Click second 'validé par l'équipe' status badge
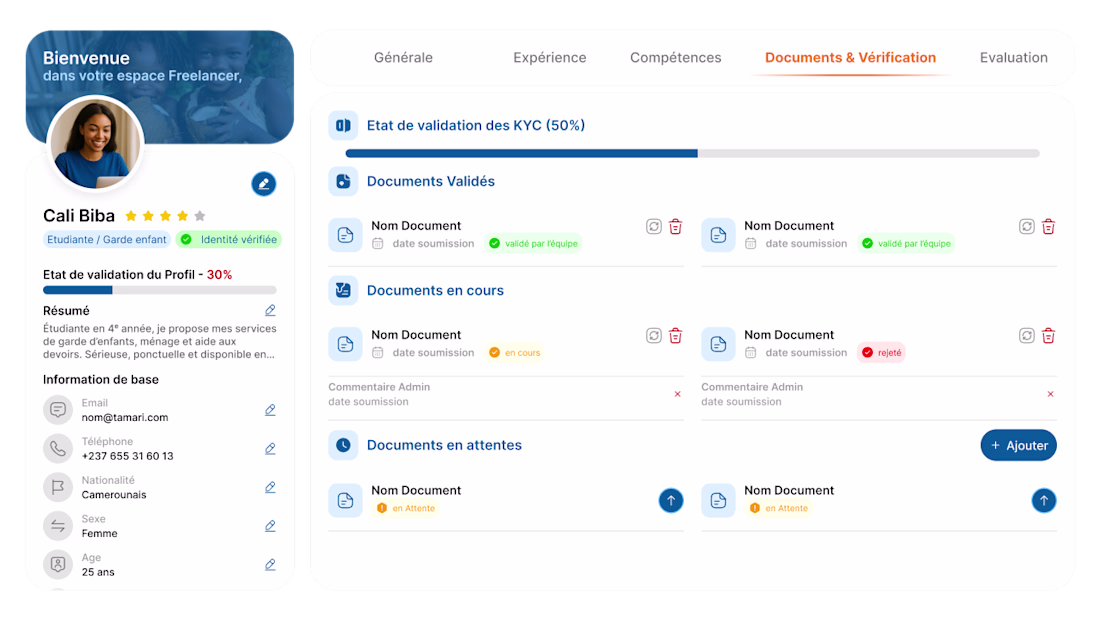Viewport: 1100px width, 629px height. [x=906, y=243]
